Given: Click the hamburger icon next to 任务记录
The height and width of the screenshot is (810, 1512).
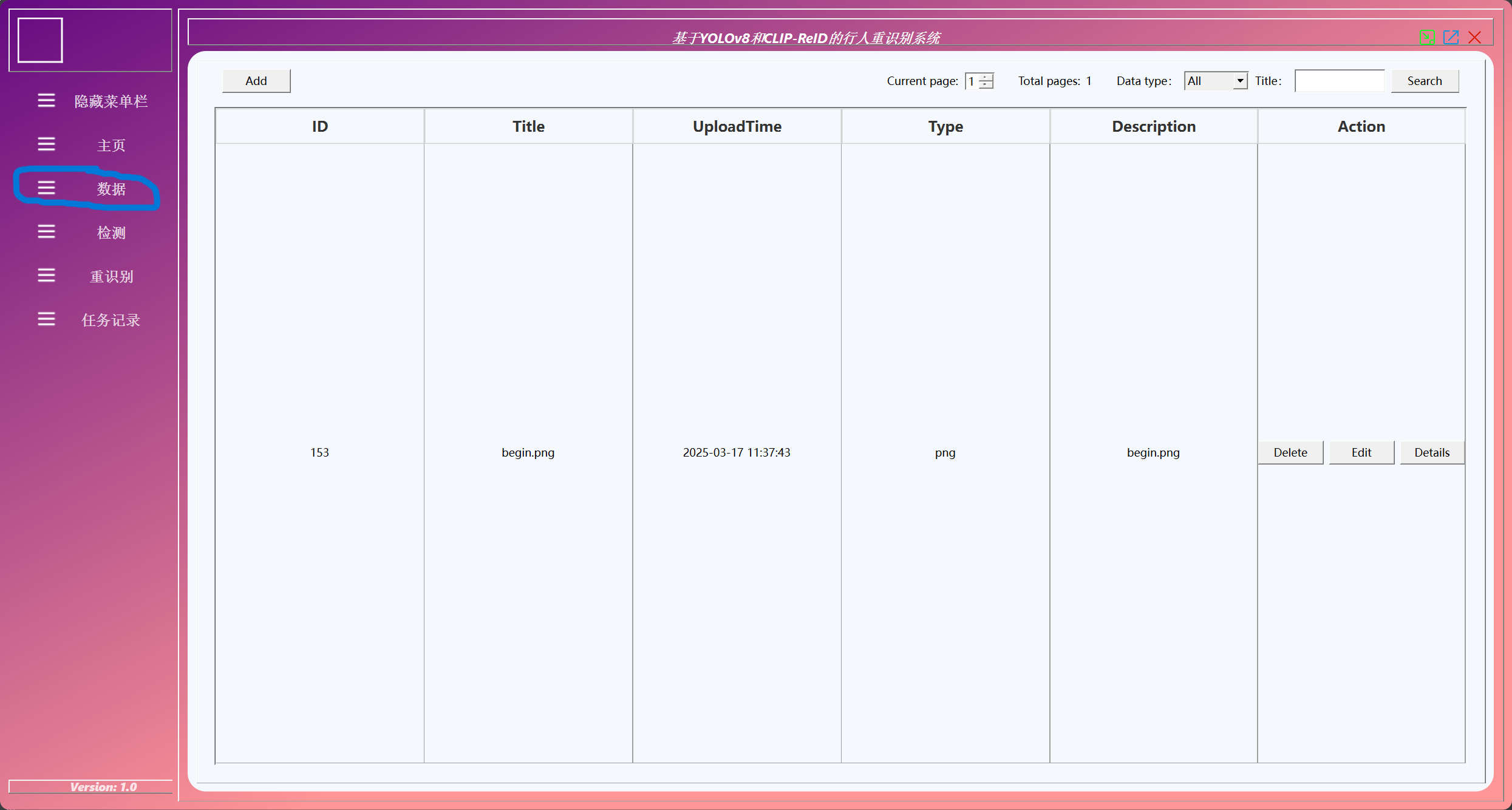Looking at the screenshot, I should tap(46, 319).
